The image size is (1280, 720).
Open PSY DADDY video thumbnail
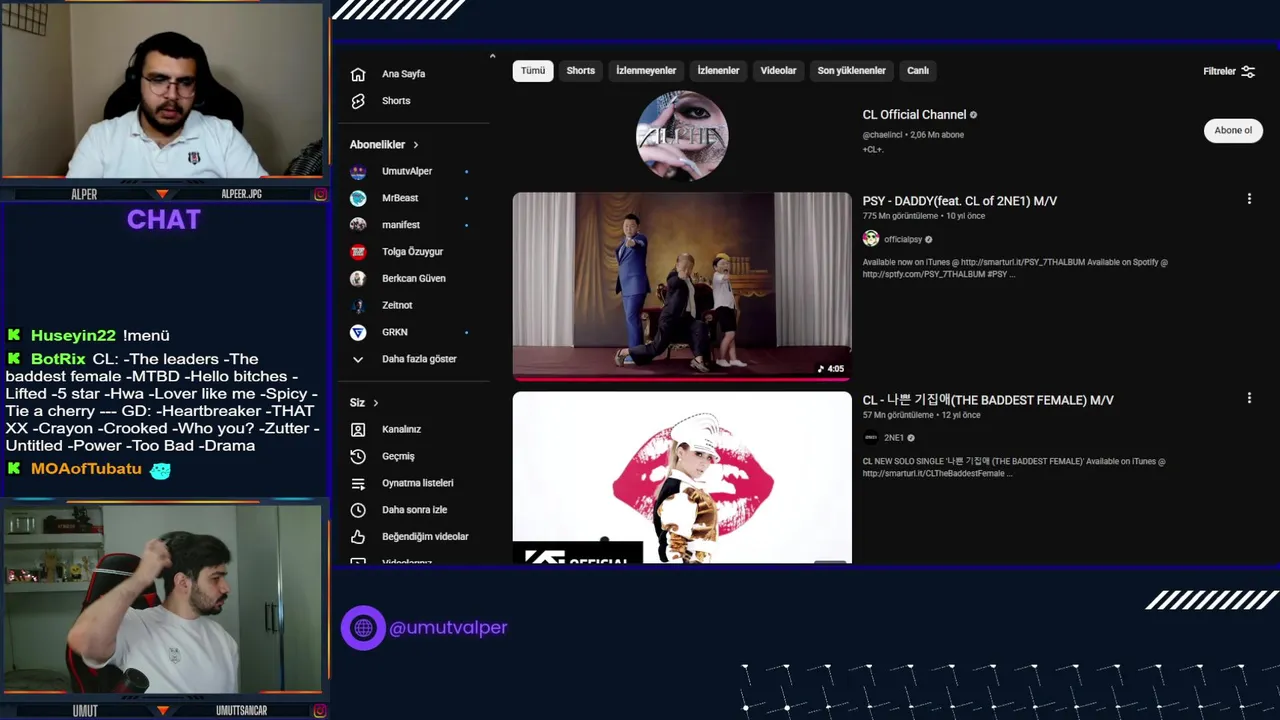[682, 286]
